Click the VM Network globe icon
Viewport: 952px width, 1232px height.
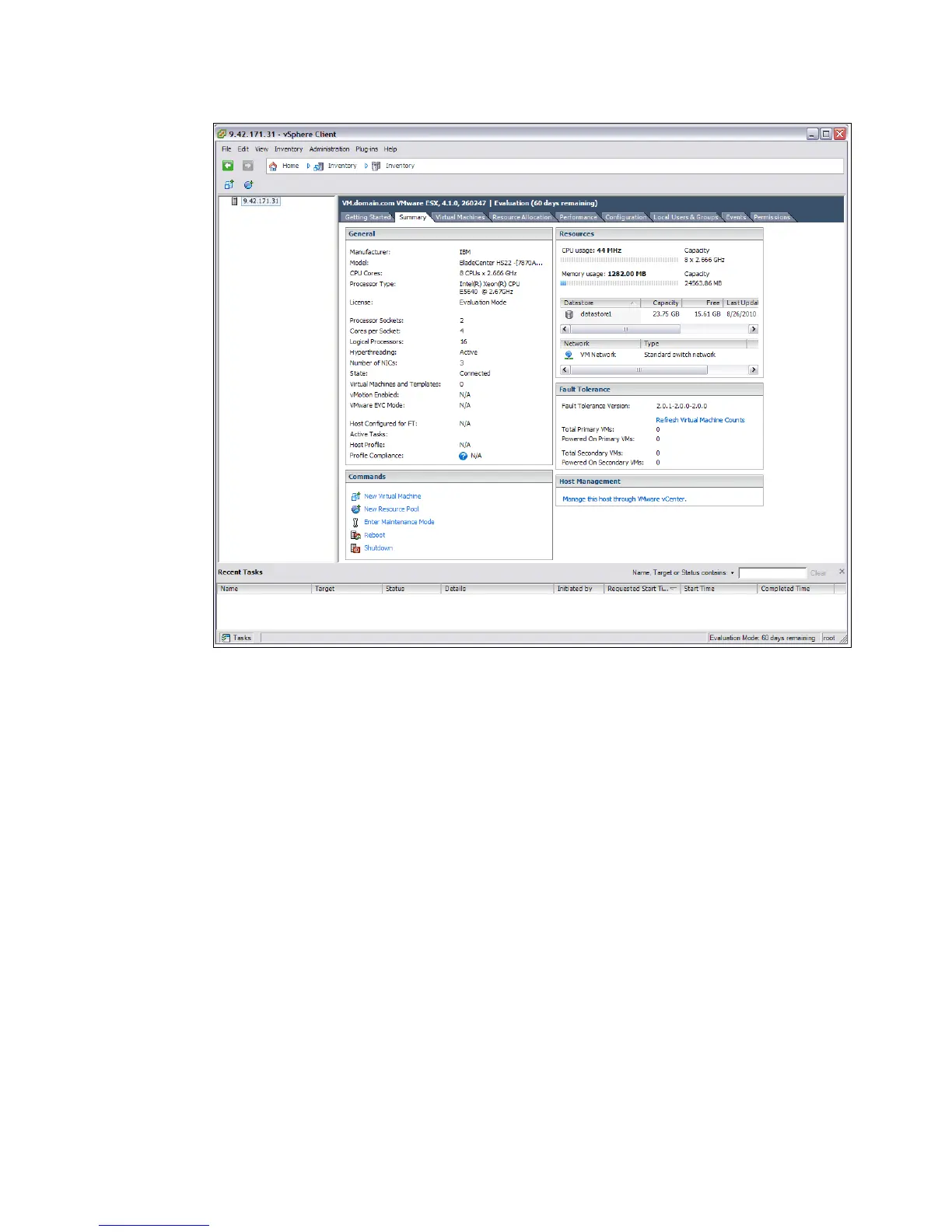569,355
